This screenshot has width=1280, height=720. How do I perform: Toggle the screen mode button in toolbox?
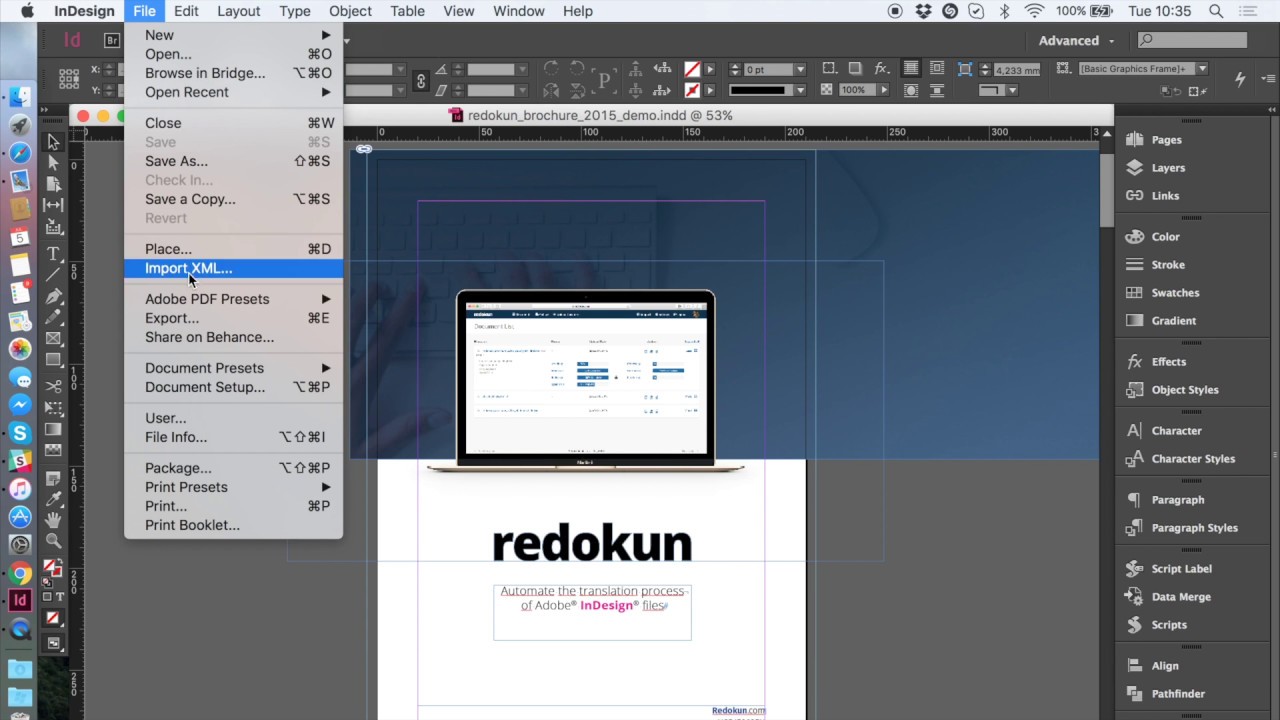click(x=54, y=643)
